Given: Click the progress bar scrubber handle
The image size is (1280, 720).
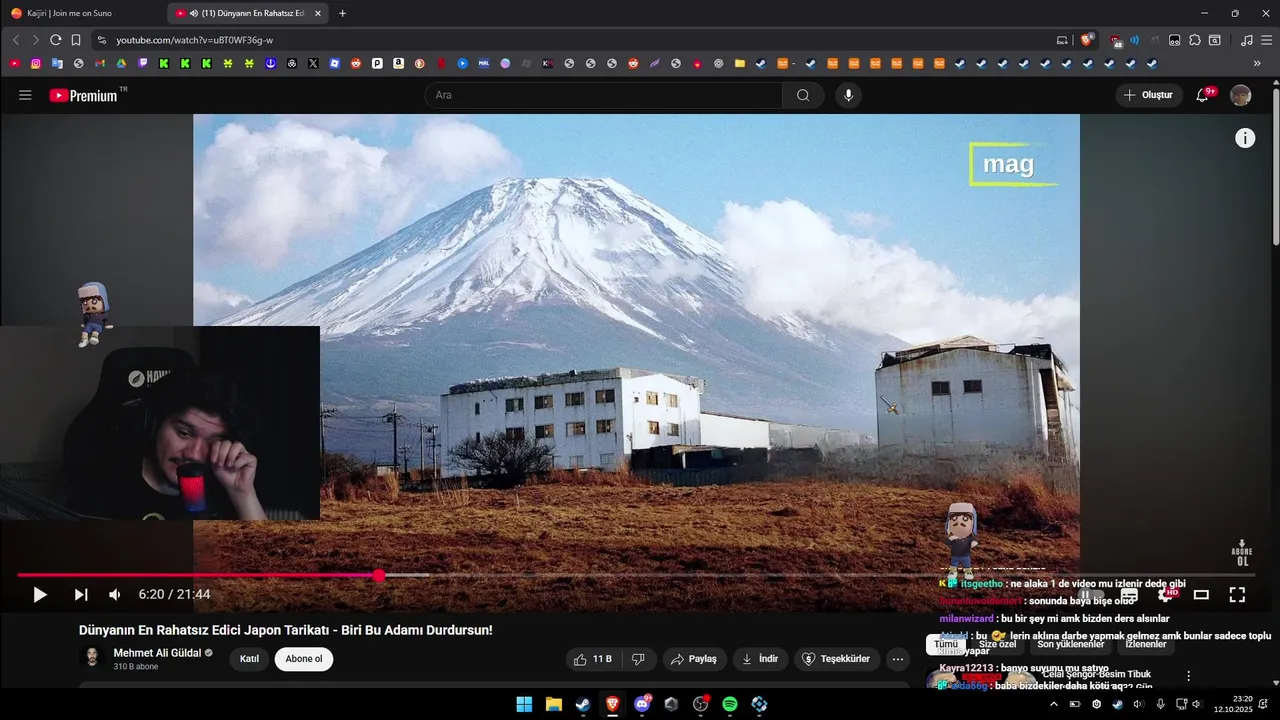Looking at the screenshot, I should (379, 575).
